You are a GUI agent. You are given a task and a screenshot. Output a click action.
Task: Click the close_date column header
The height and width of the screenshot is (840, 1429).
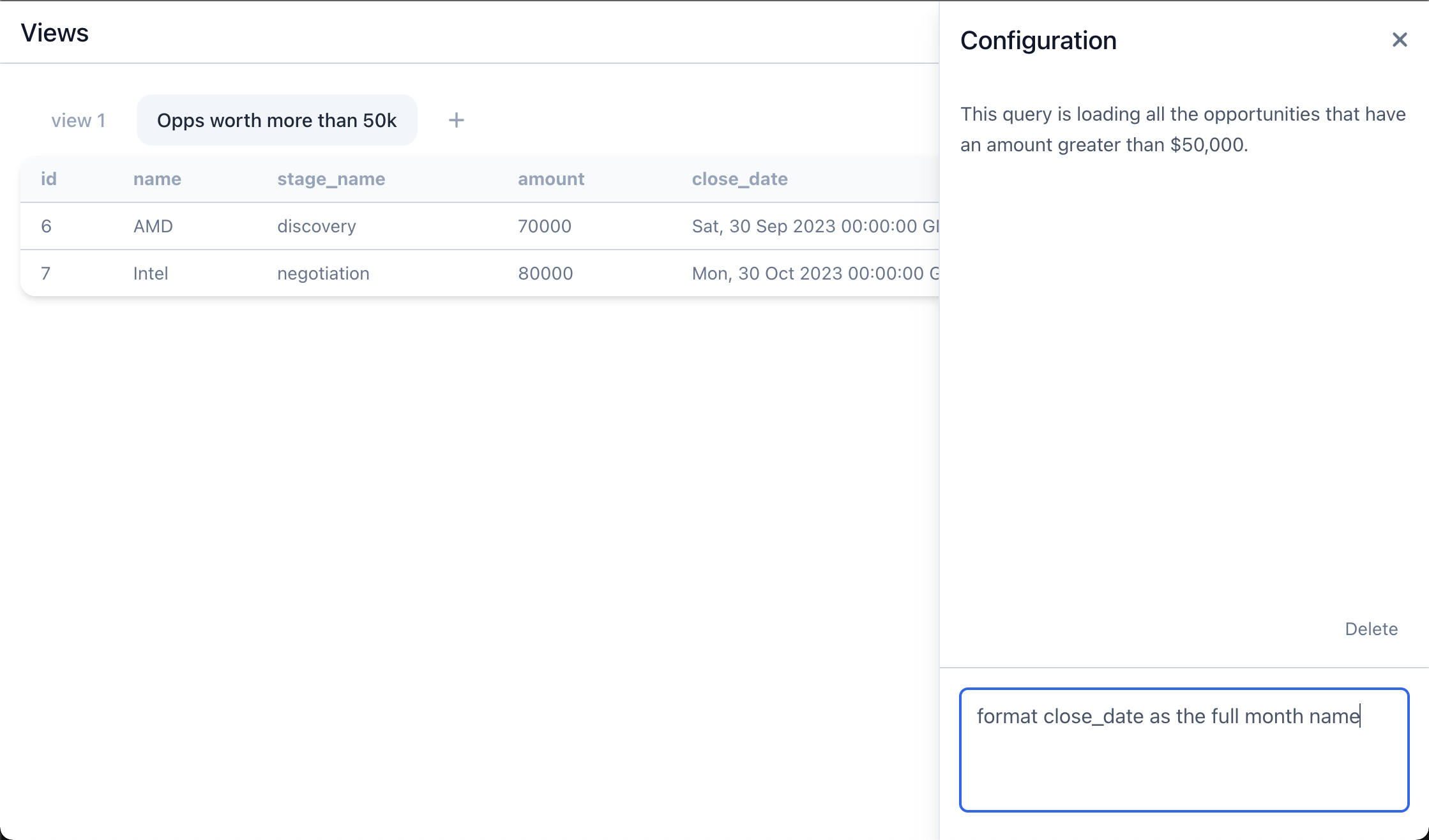point(739,179)
